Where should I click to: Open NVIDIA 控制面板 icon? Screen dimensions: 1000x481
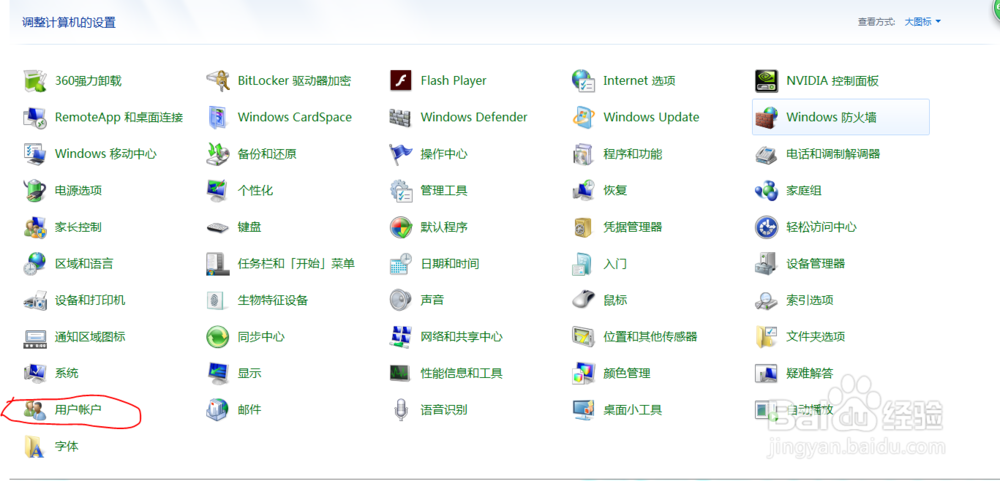(x=765, y=80)
